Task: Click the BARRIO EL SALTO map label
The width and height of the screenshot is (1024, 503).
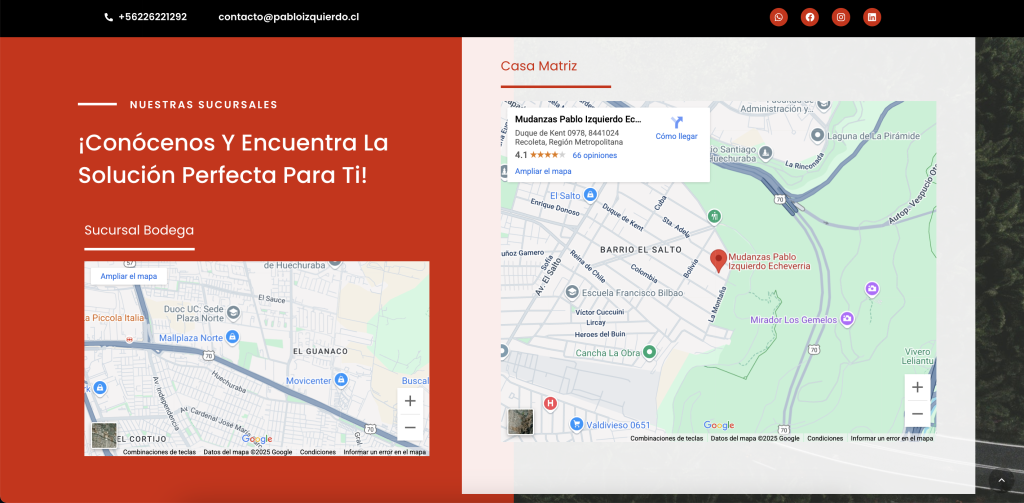Action: (x=641, y=250)
